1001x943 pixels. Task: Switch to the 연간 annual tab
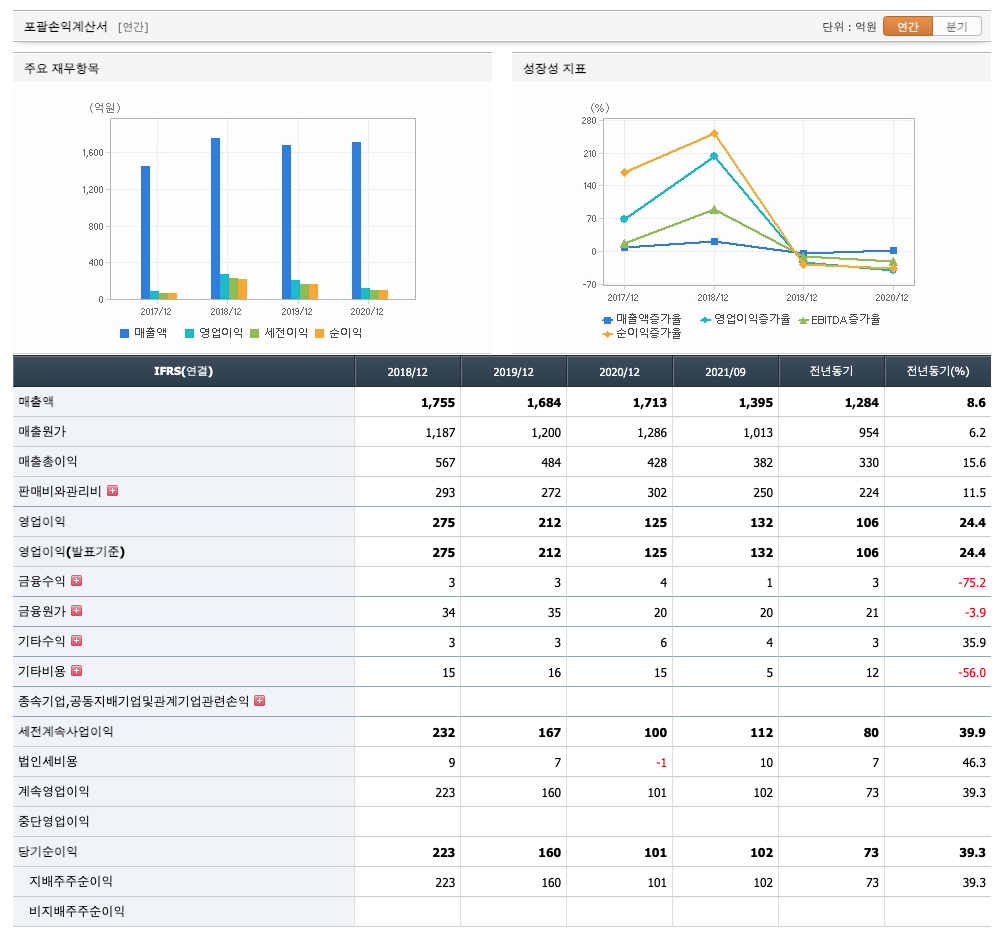(x=907, y=26)
